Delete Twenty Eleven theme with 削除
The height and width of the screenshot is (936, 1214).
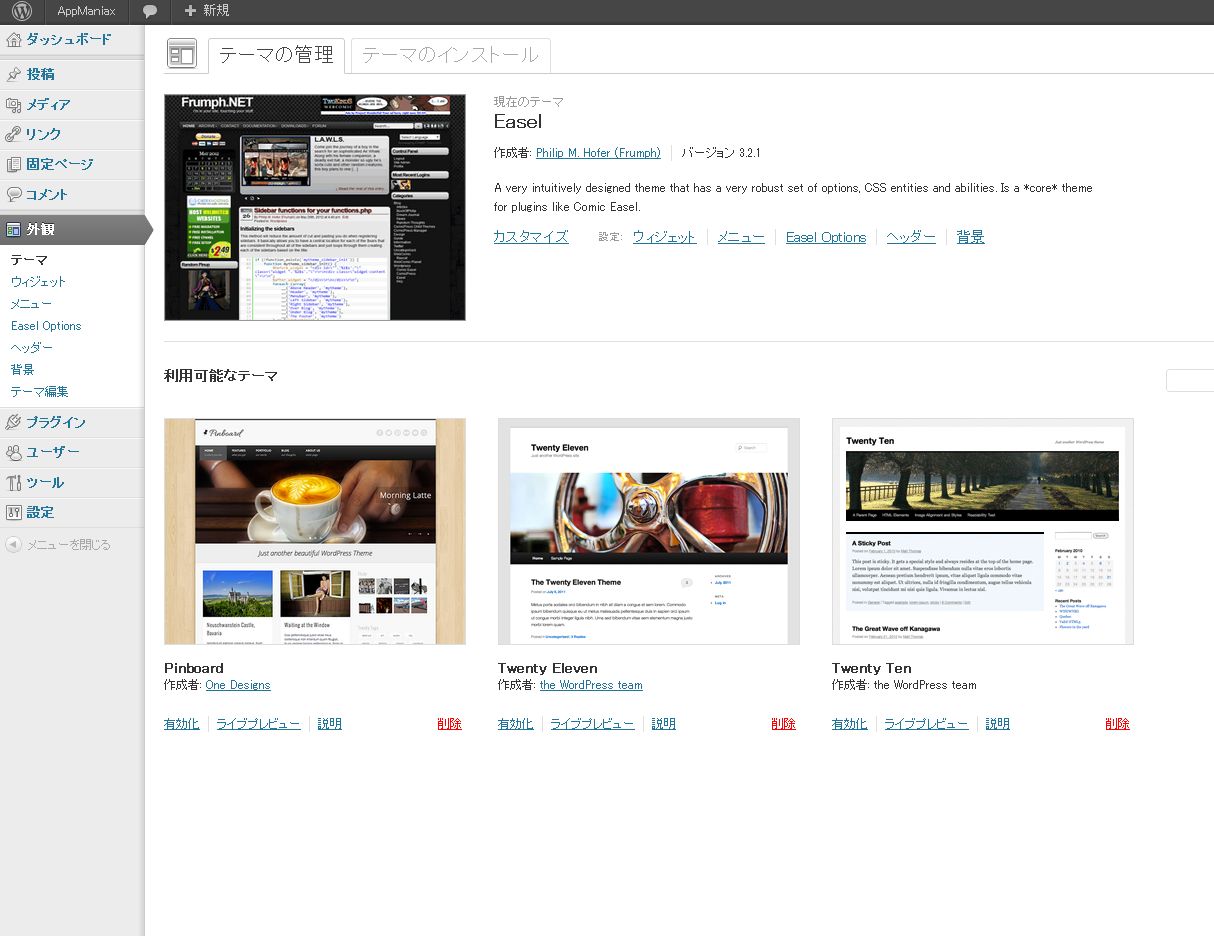[784, 724]
